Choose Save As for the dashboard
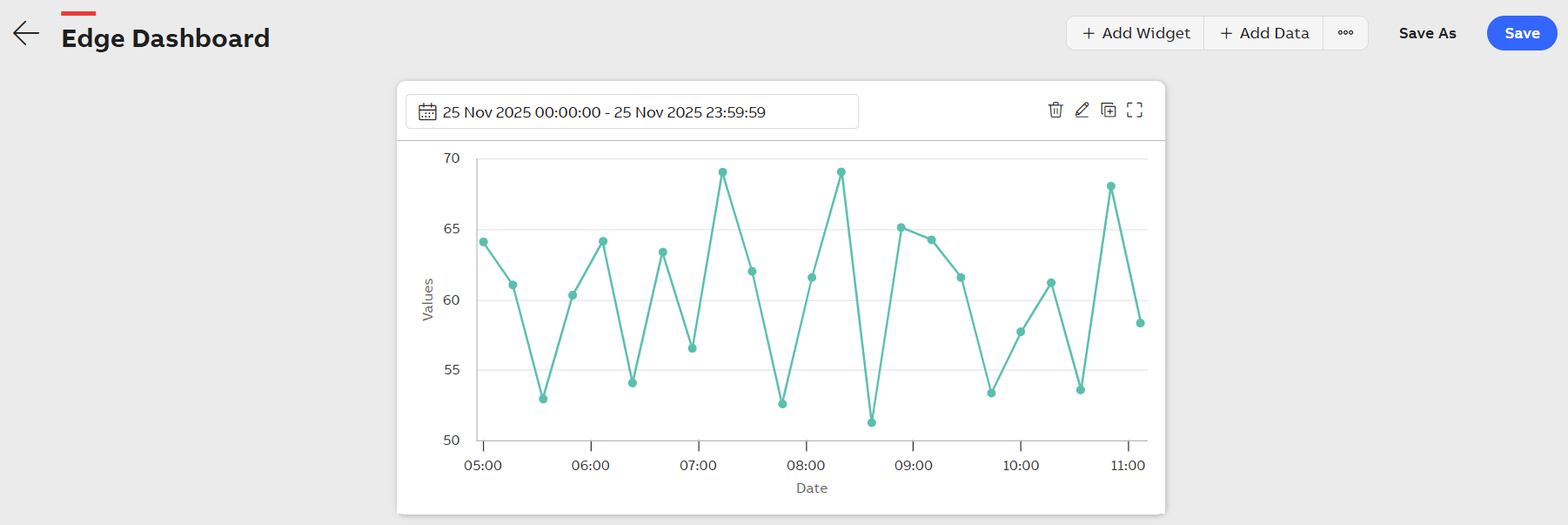 pos(1427,33)
